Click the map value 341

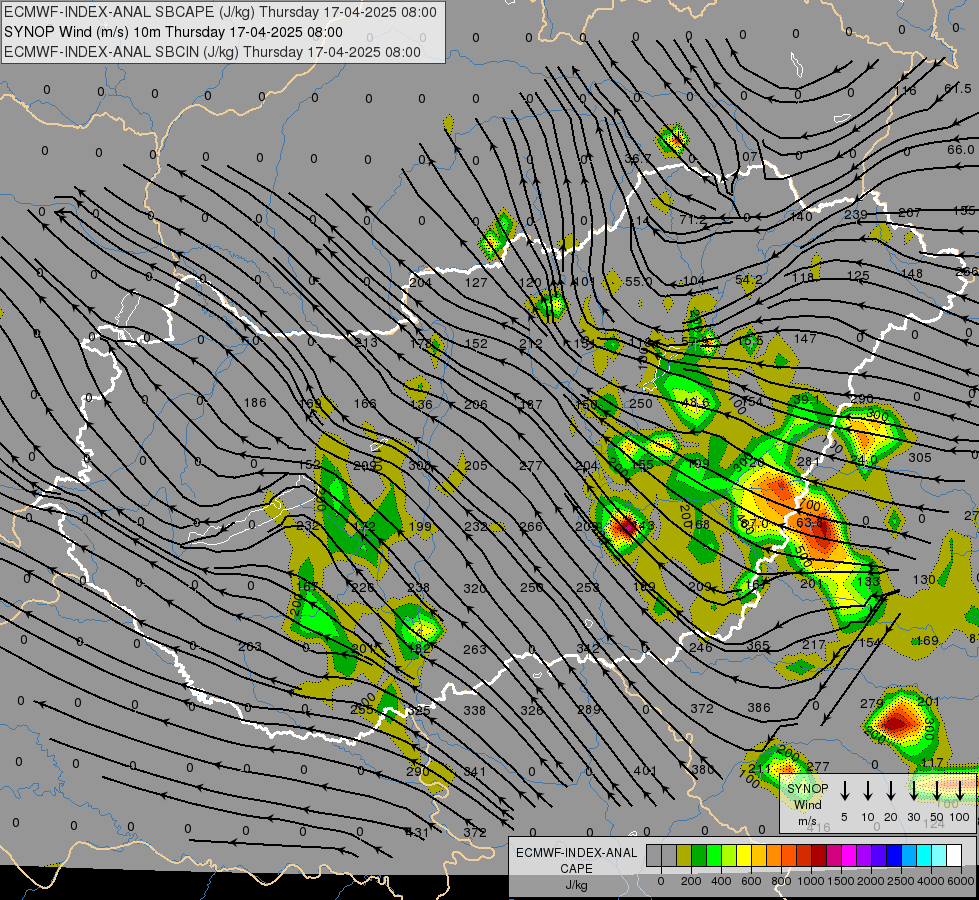(475, 771)
